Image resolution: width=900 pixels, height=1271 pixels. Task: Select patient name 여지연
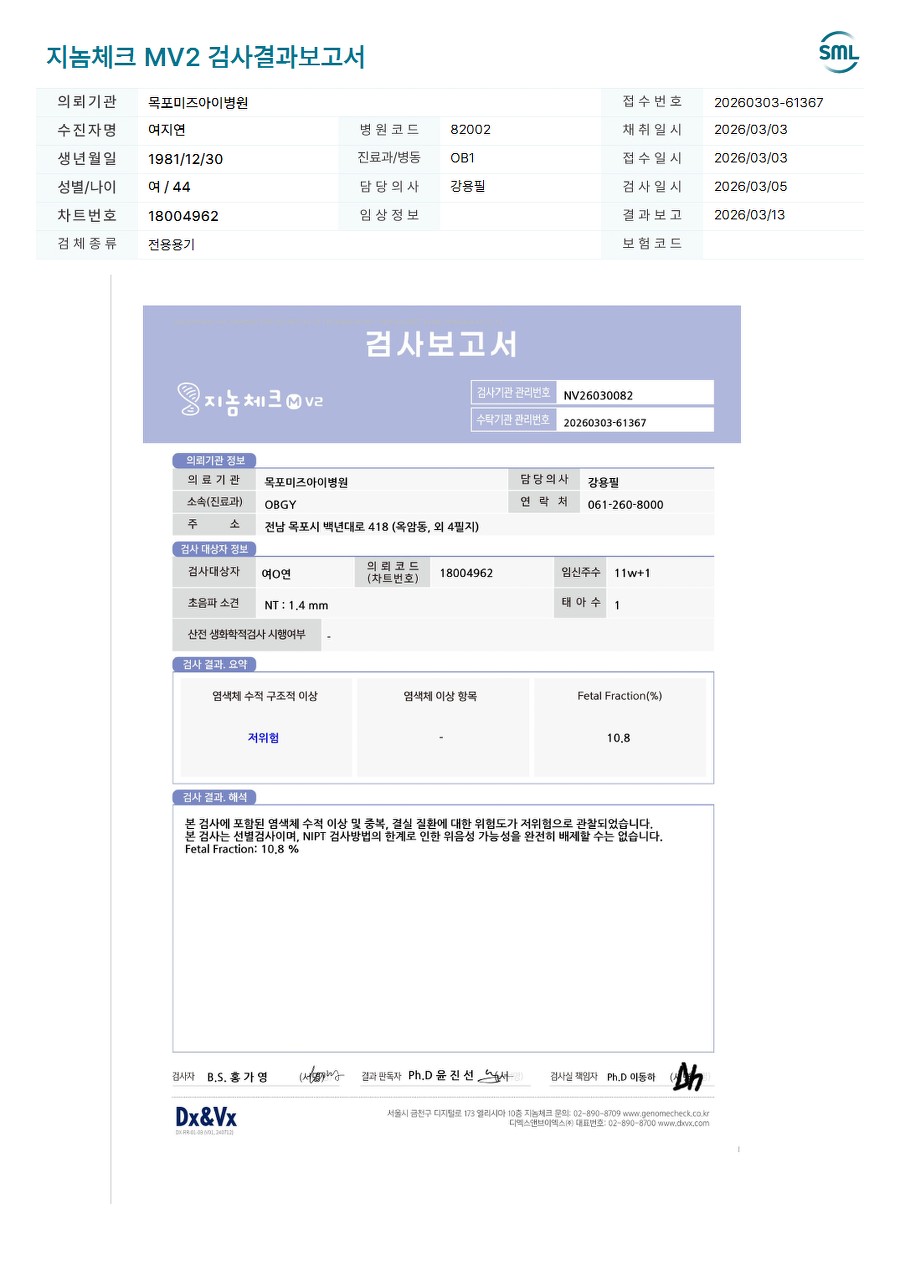tap(167, 130)
